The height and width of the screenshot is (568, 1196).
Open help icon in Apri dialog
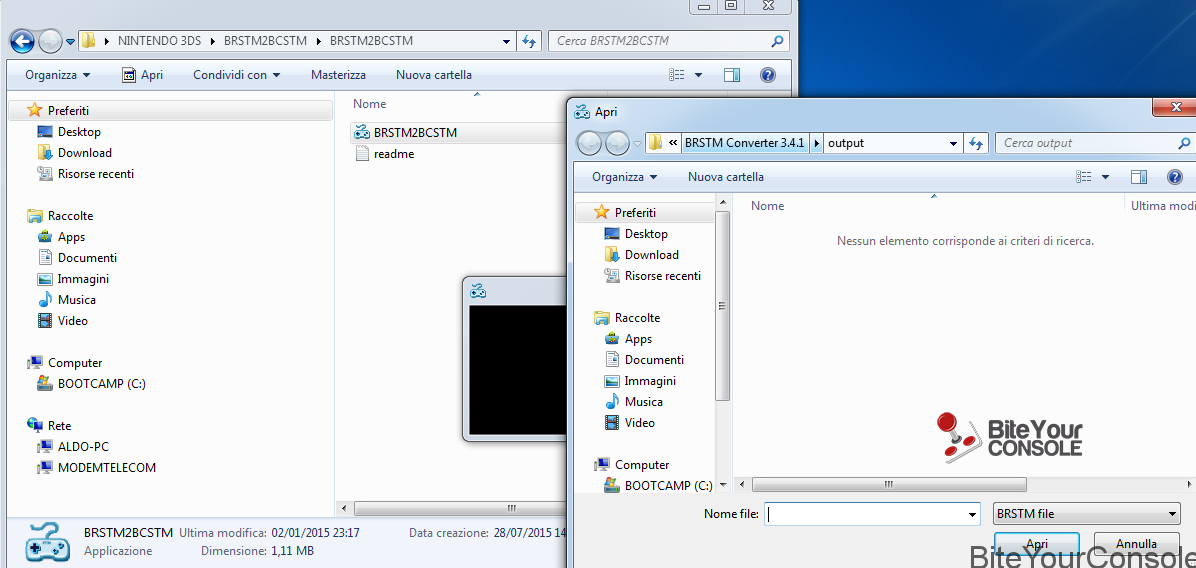click(1175, 177)
